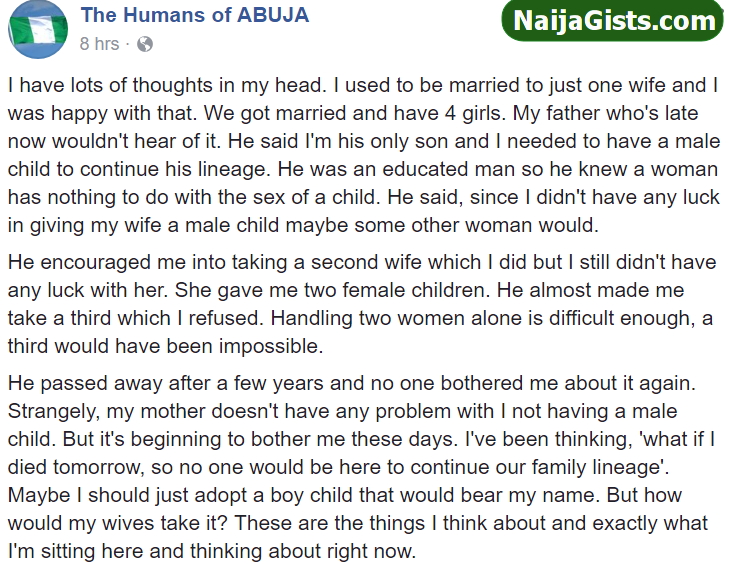
Task: Click the phrase 'second wife' in the post
Action: point(391,262)
